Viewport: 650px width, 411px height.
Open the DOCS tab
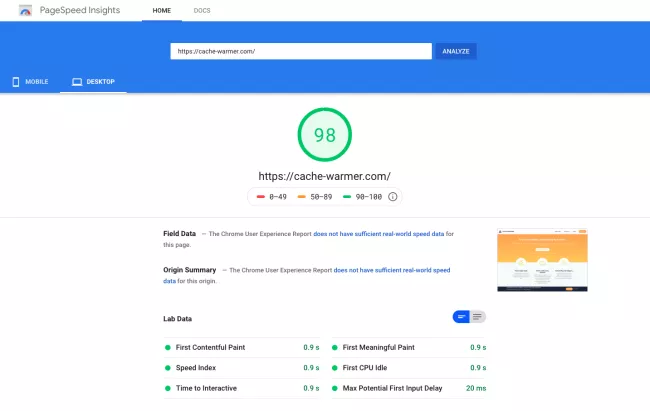(x=202, y=10)
